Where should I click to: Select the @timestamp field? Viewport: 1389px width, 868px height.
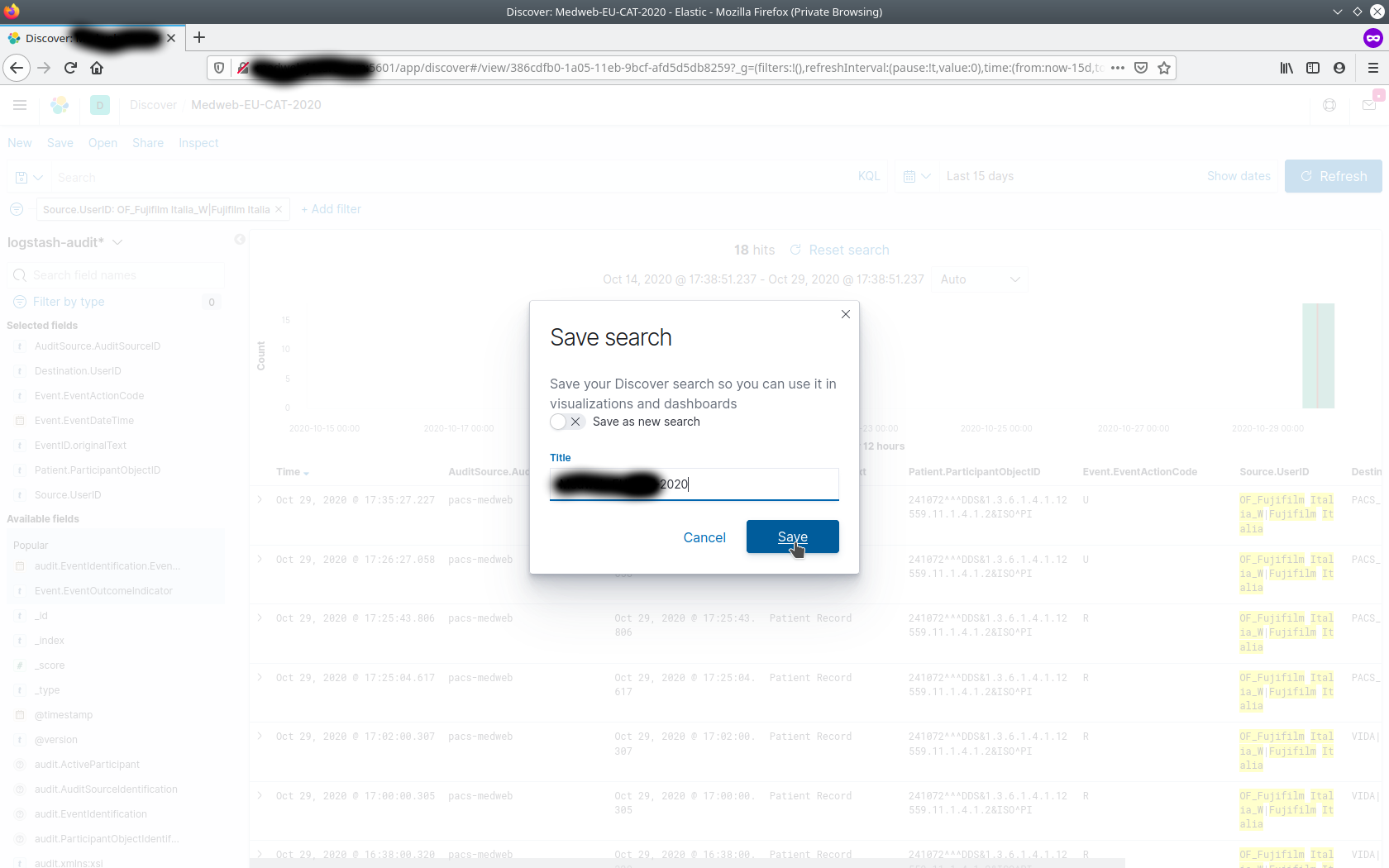[64, 715]
